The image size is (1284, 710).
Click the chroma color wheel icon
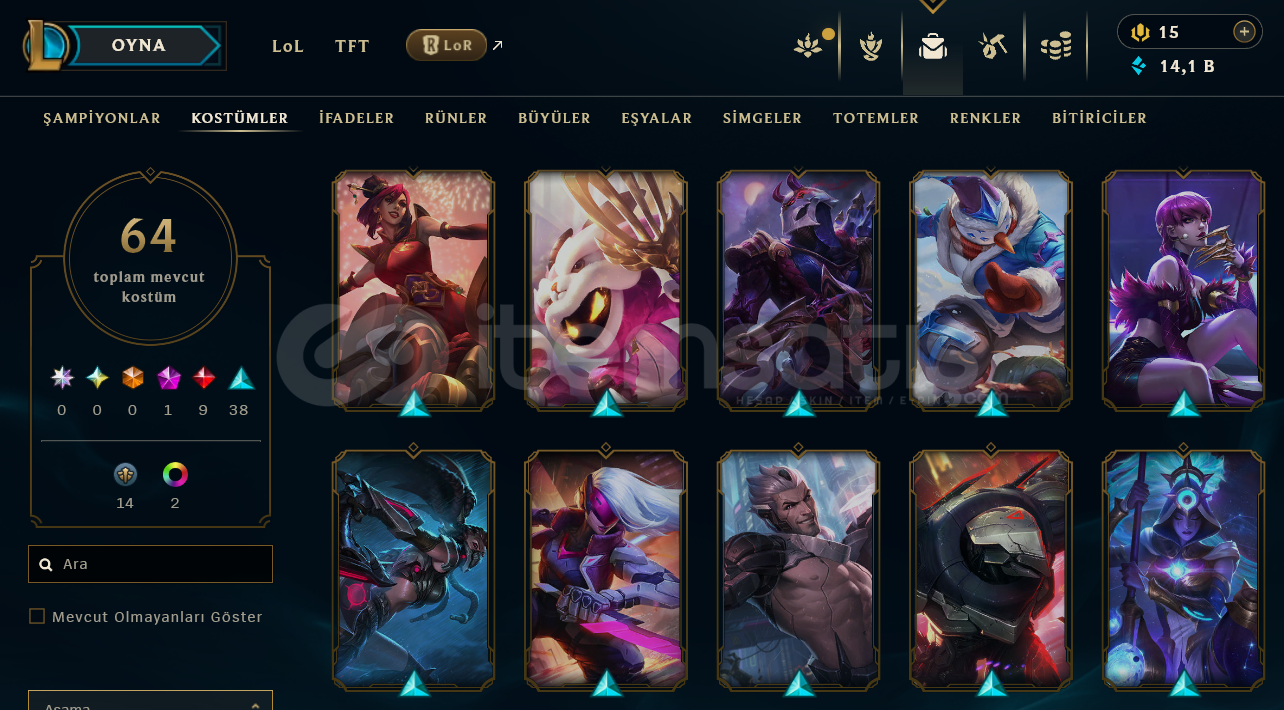175,475
